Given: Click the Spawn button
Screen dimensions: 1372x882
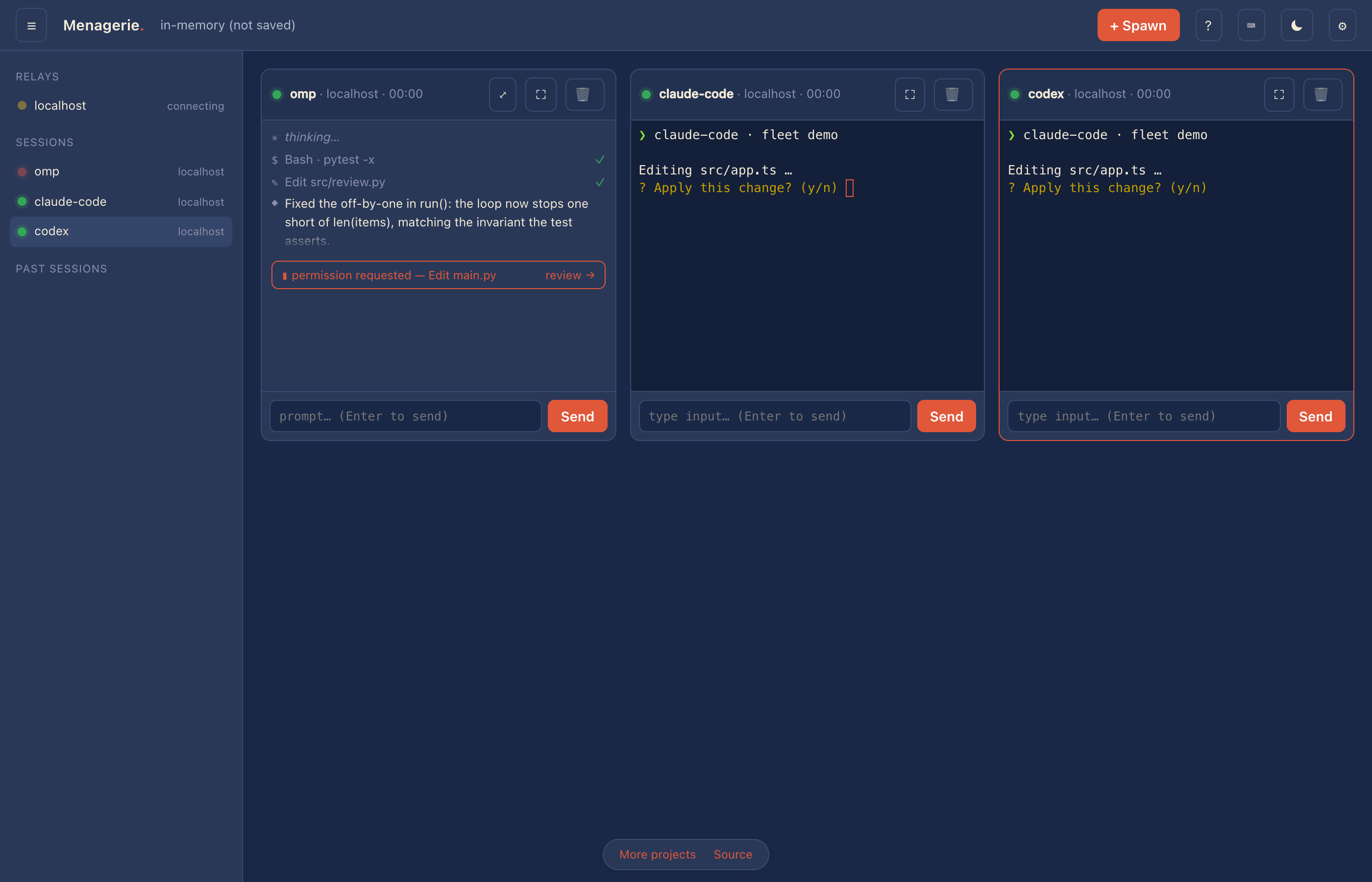Looking at the screenshot, I should click(1138, 25).
